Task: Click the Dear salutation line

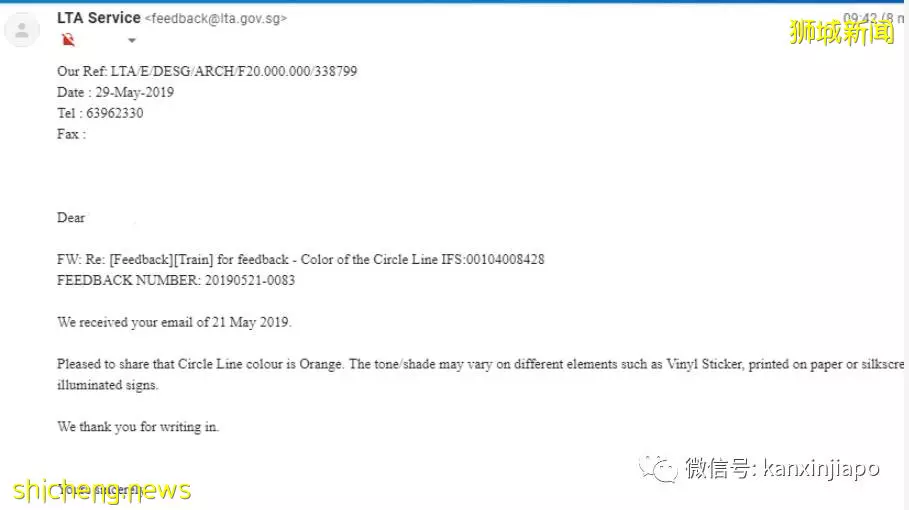Action: [71, 217]
